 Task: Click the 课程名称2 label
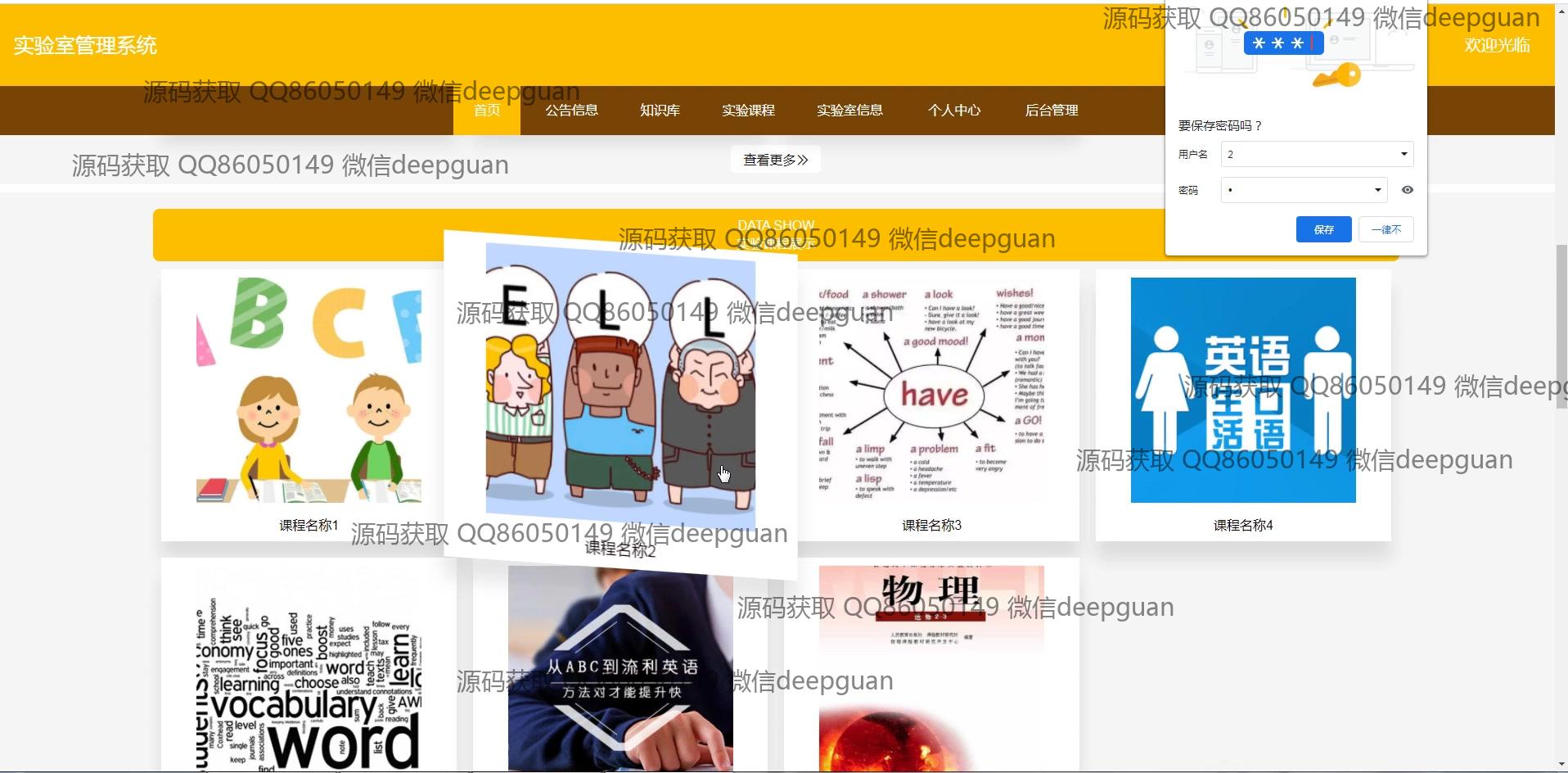pos(620,550)
